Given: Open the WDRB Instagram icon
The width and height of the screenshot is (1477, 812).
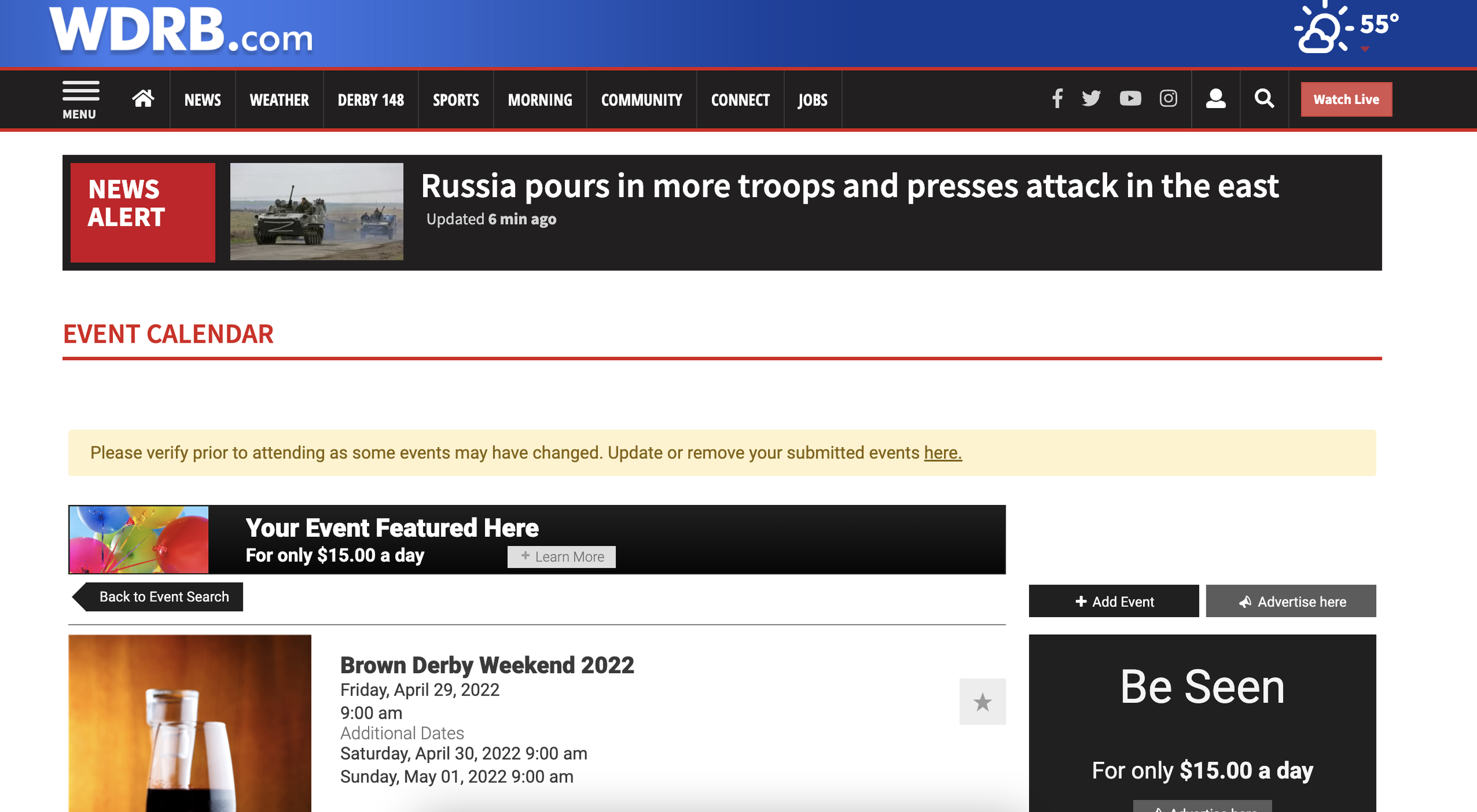Looking at the screenshot, I should pos(1168,99).
